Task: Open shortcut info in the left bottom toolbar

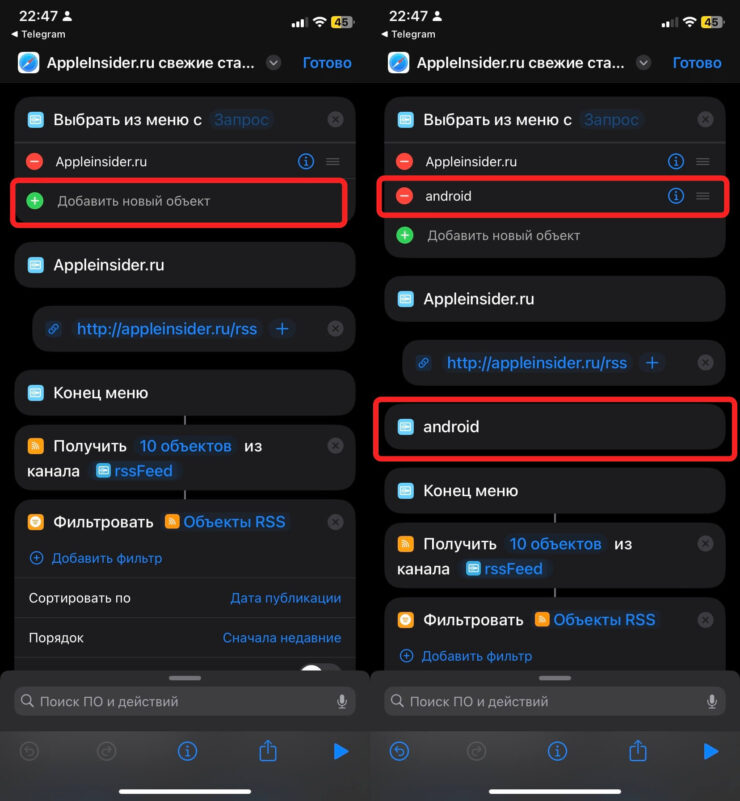Action: (x=187, y=751)
